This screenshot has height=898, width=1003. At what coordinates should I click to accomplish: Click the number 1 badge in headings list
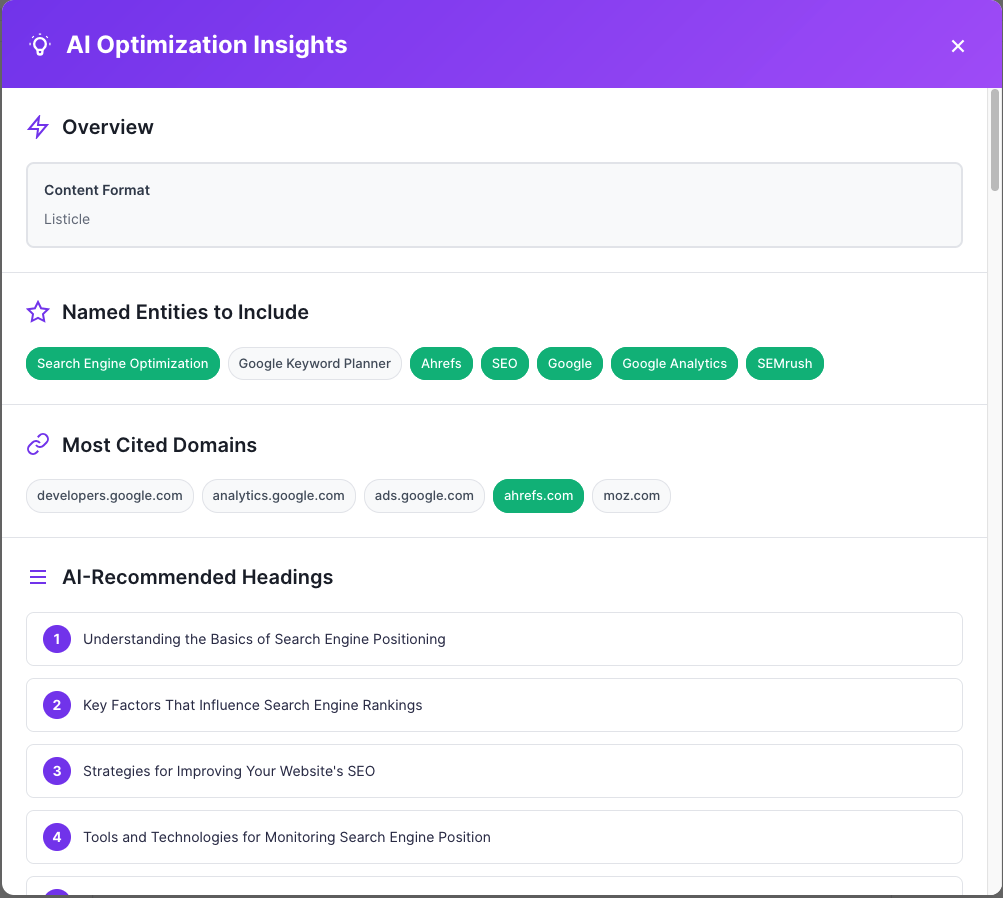click(57, 639)
